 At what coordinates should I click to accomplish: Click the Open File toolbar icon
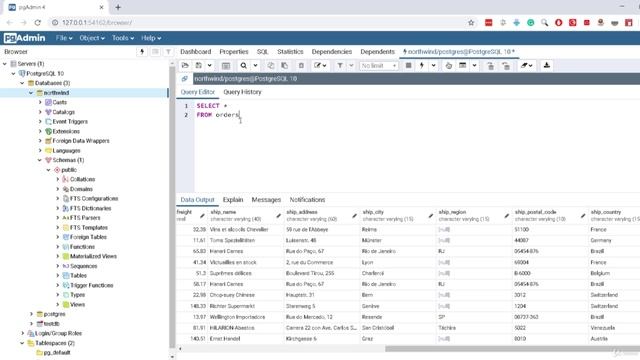(185, 65)
